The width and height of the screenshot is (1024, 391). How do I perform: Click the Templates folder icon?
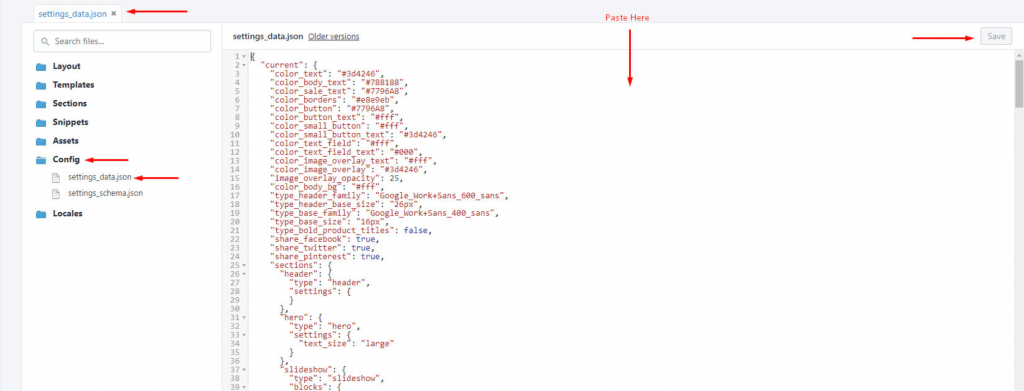tap(41, 85)
